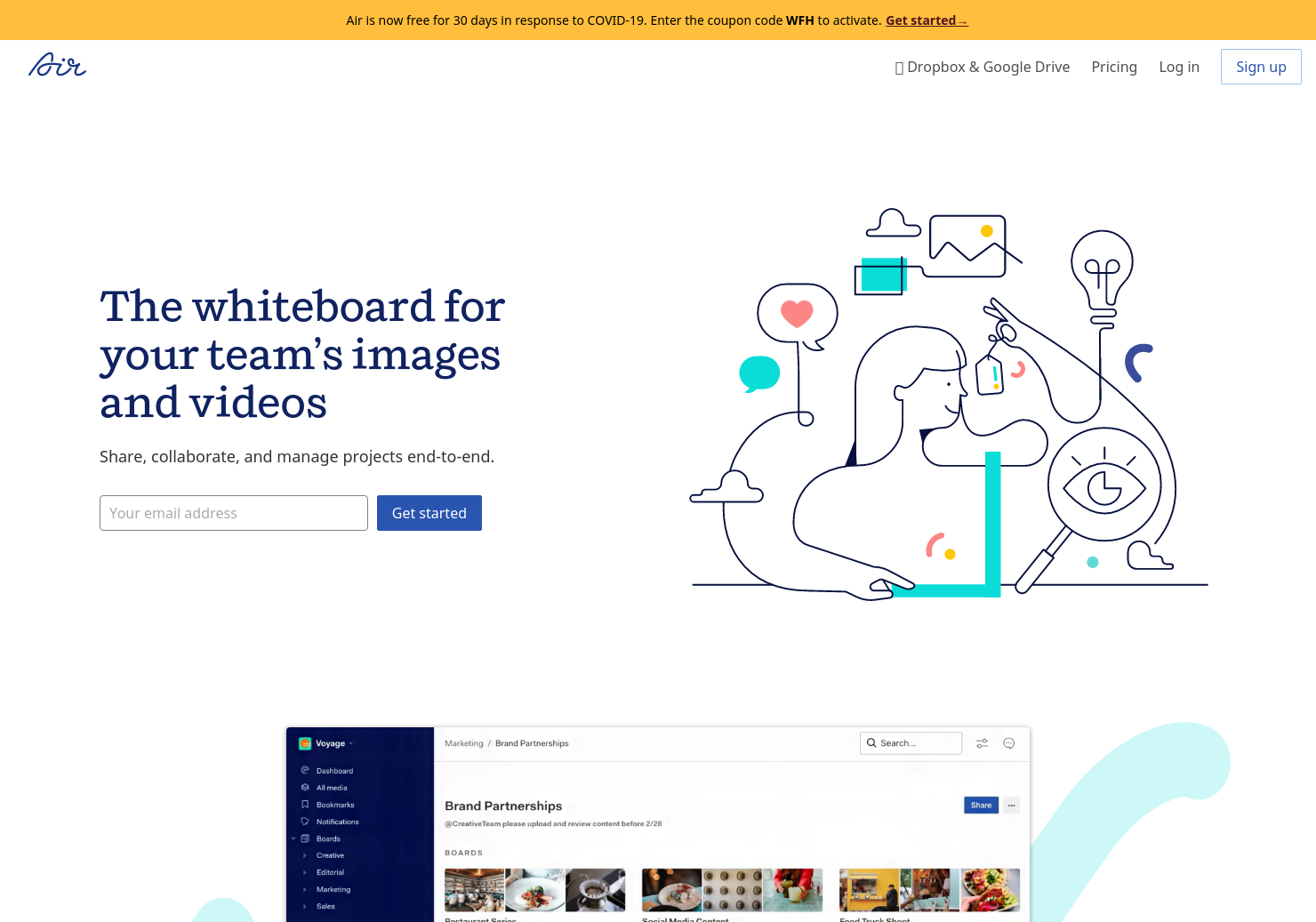Click the Voyage workspace logo icon
The image size is (1316, 922).
tap(305, 743)
